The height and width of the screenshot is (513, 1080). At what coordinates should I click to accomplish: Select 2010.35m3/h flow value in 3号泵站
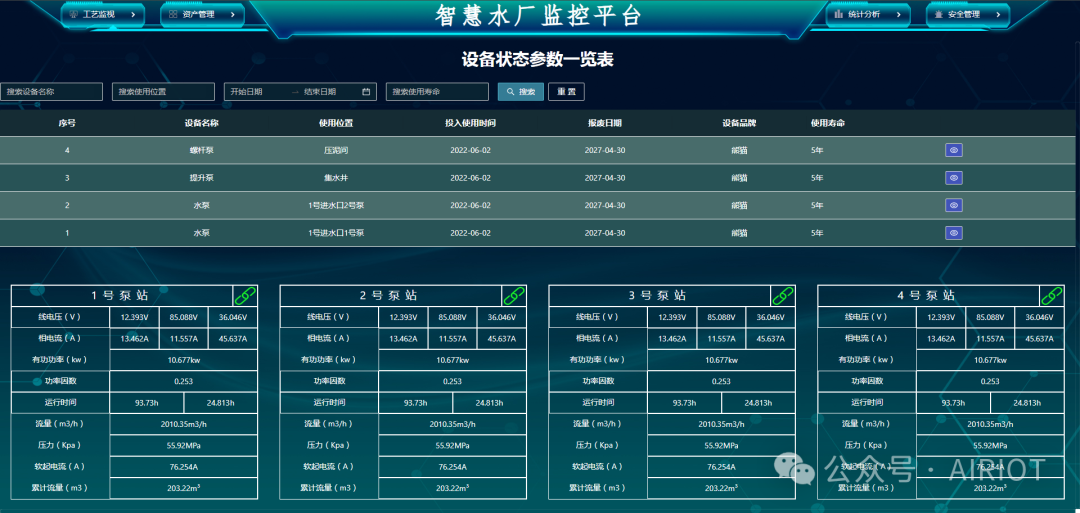click(721, 423)
